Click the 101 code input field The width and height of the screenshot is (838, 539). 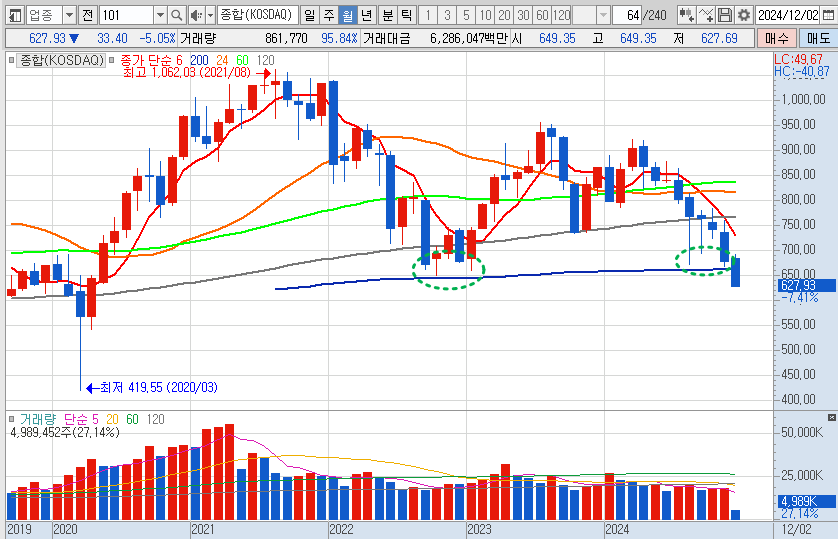(x=127, y=15)
